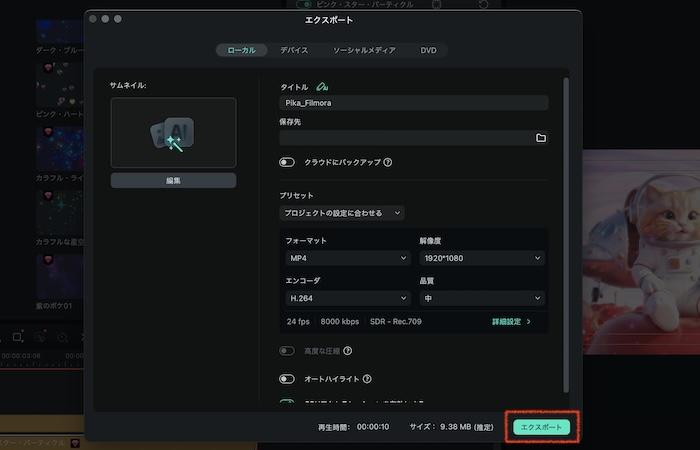Switch to the ソーシャルメディア tab
The height and width of the screenshot is (450, 700).
coord(364,50)
